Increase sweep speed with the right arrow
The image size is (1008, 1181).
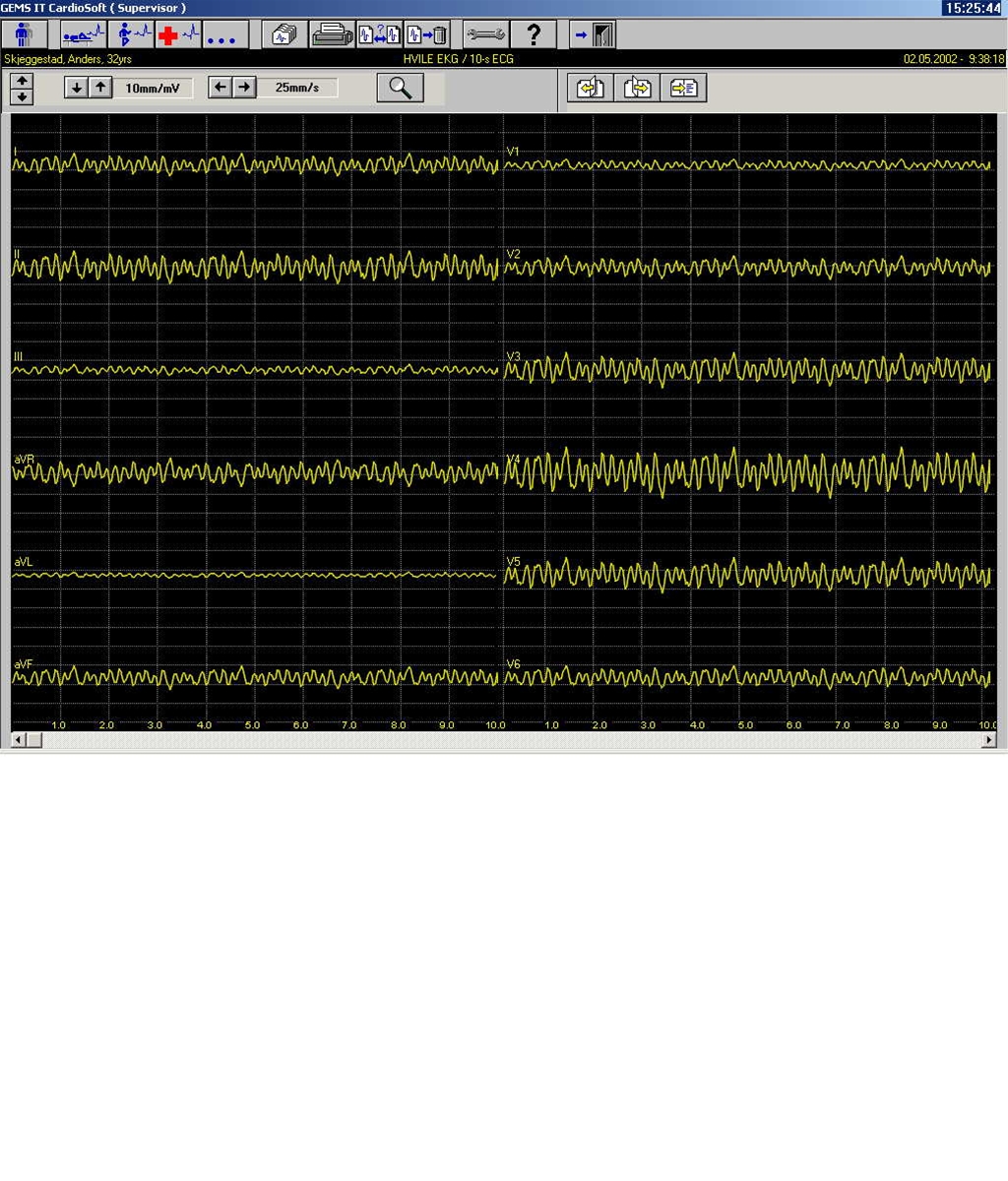click(243, 87)
